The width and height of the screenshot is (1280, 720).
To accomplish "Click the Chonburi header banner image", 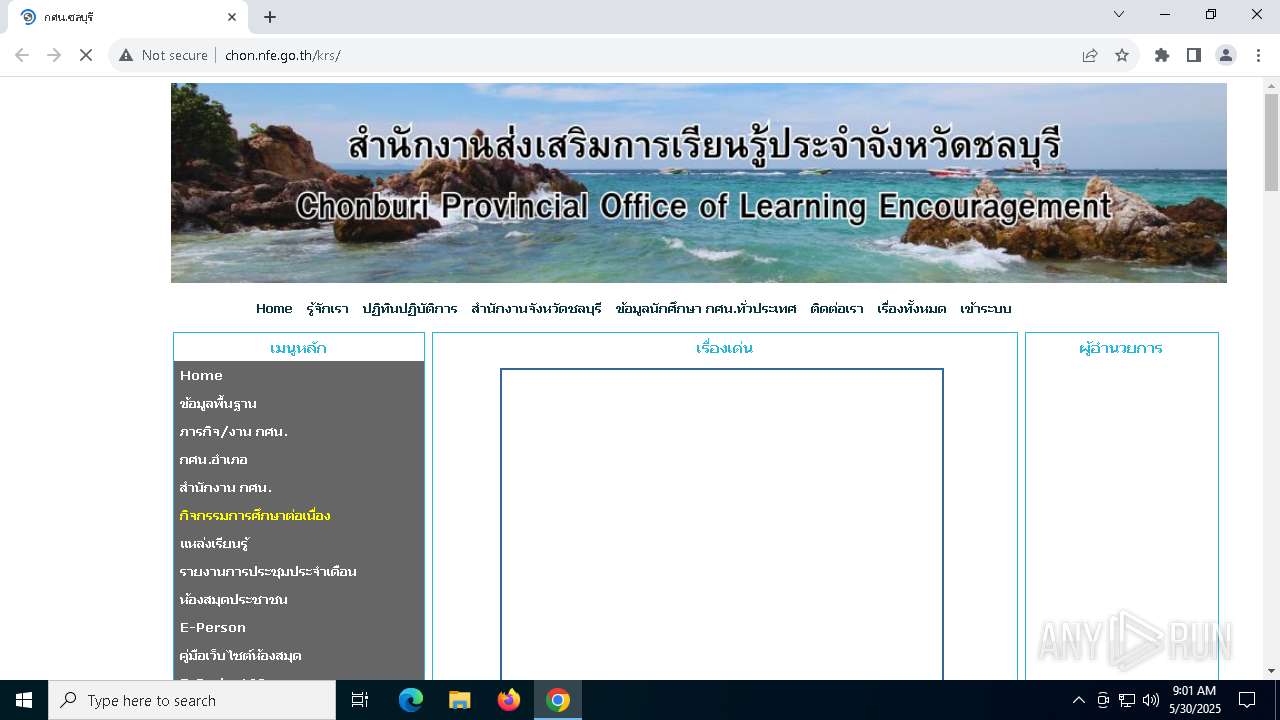I will 699,183.
